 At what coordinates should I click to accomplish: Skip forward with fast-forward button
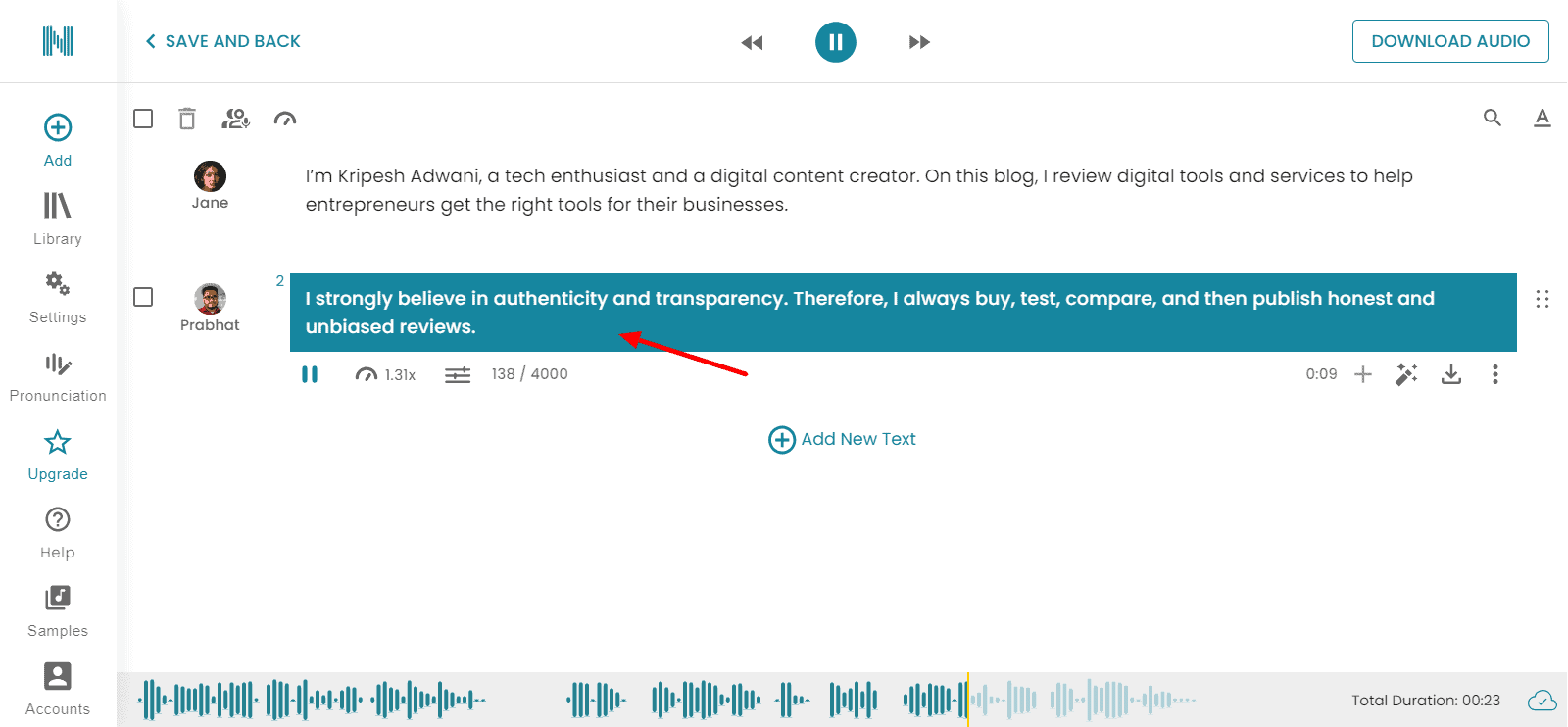point(919,42)
